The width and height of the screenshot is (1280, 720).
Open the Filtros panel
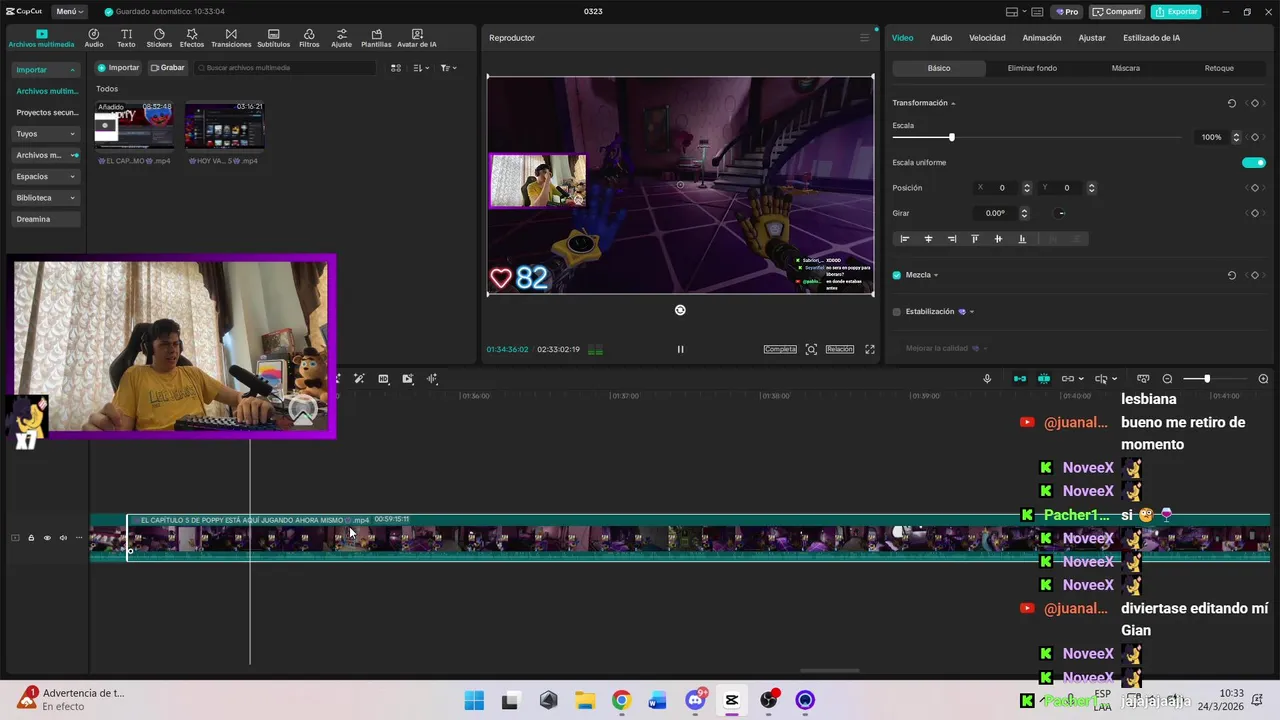309,38
